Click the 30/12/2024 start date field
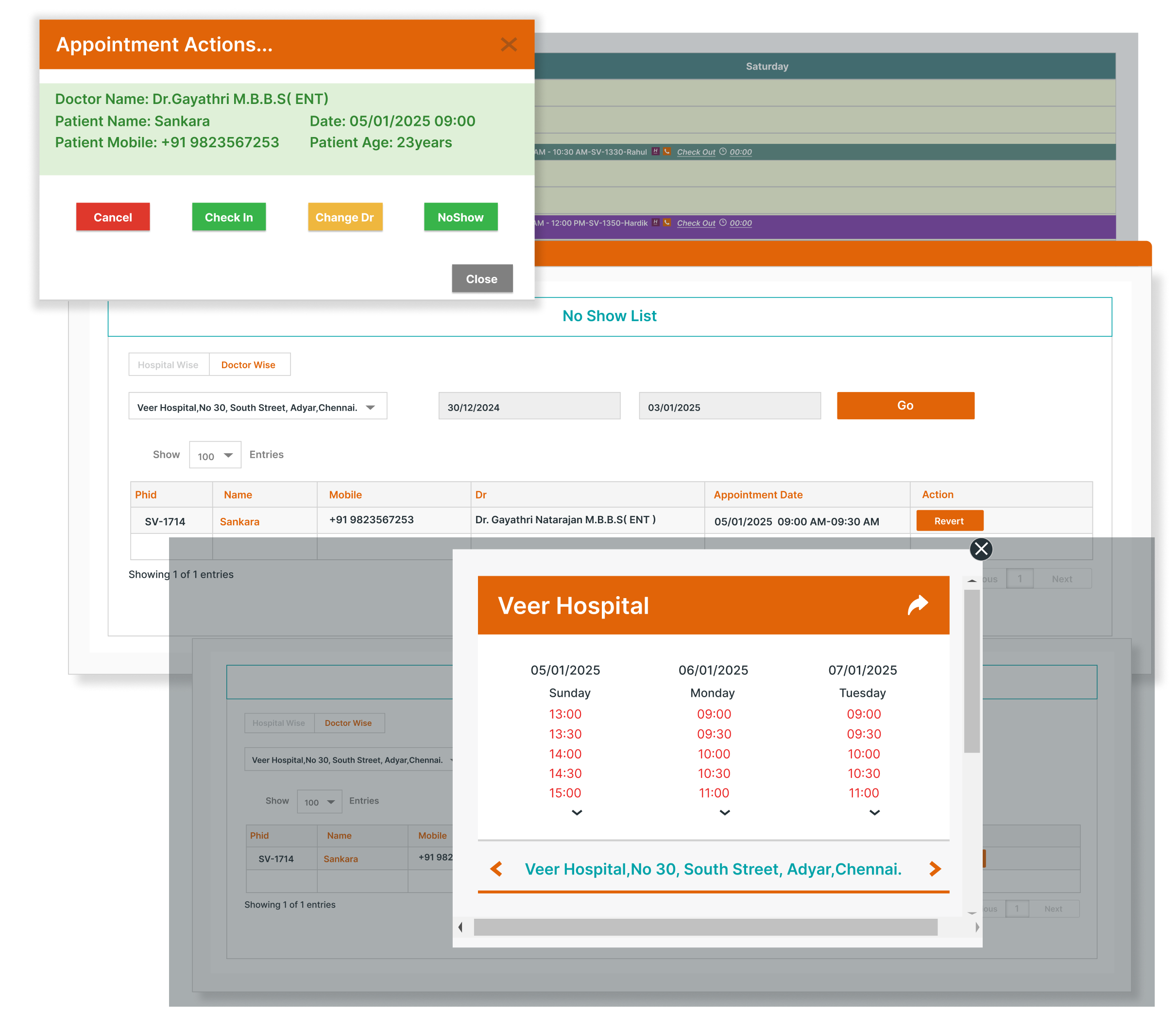The width and height of the screenshot is (1176, 1030). (528, 407)
